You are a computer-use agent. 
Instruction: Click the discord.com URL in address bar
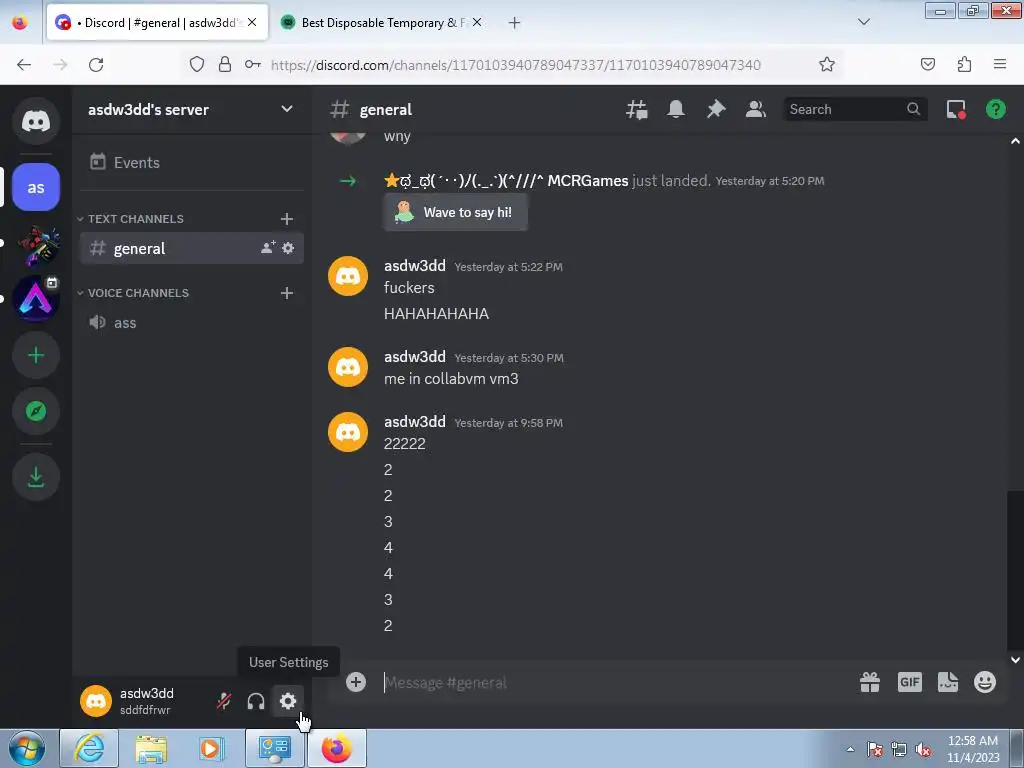[515, 65]
